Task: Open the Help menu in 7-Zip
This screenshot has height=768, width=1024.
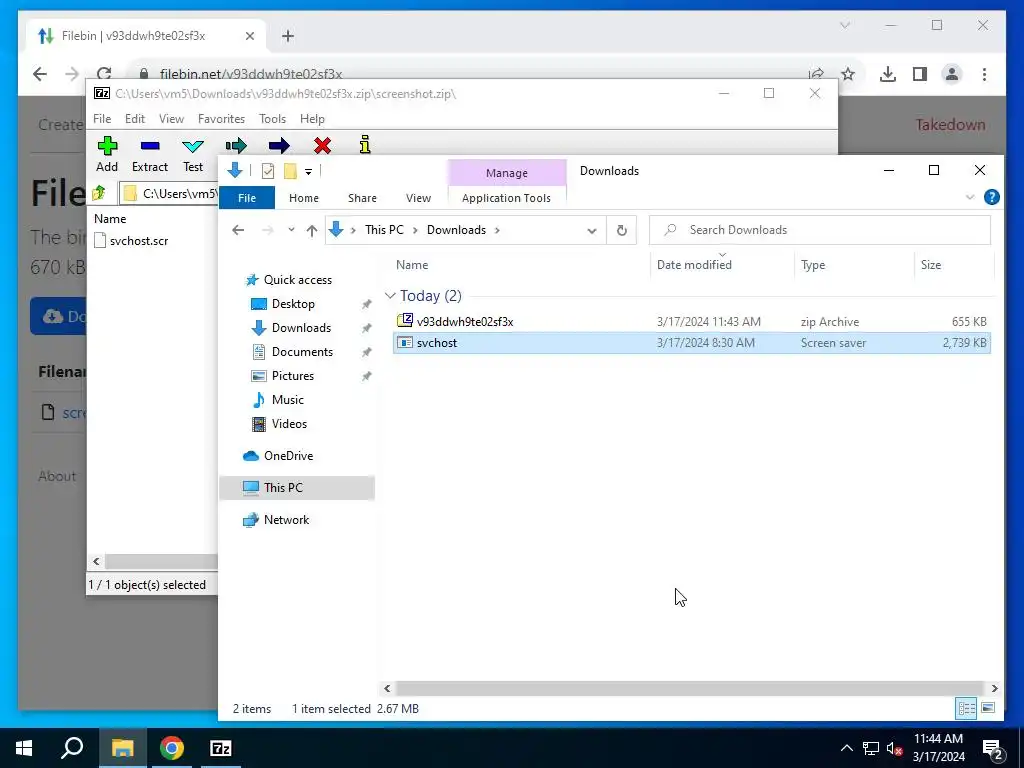Action: [x=312, y=119]
